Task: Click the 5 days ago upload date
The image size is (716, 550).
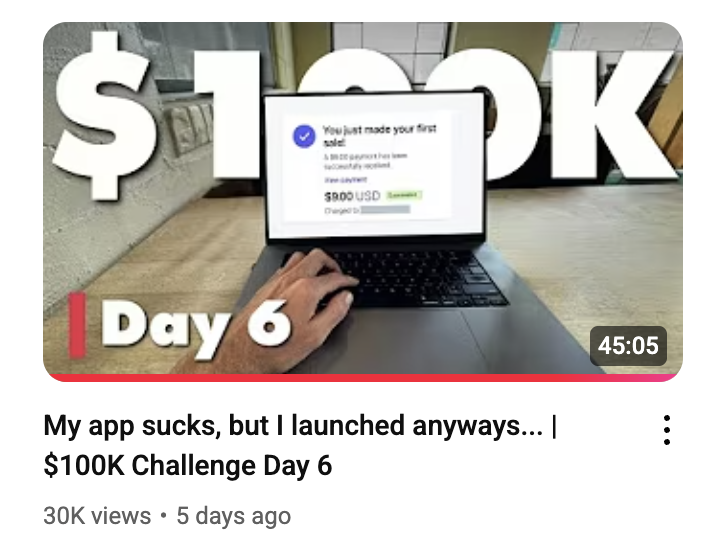Action: click(x=233, y=516)
